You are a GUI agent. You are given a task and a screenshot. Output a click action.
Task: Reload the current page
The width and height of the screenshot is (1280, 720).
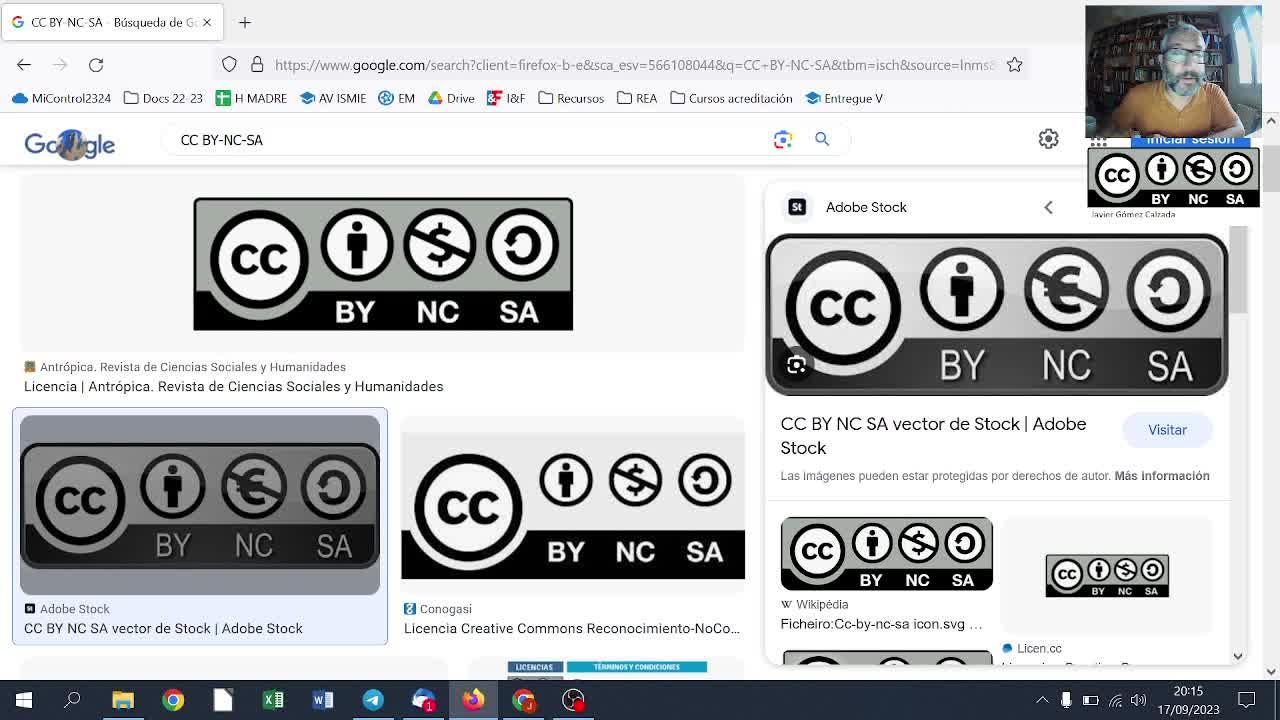tap(96, 65)
